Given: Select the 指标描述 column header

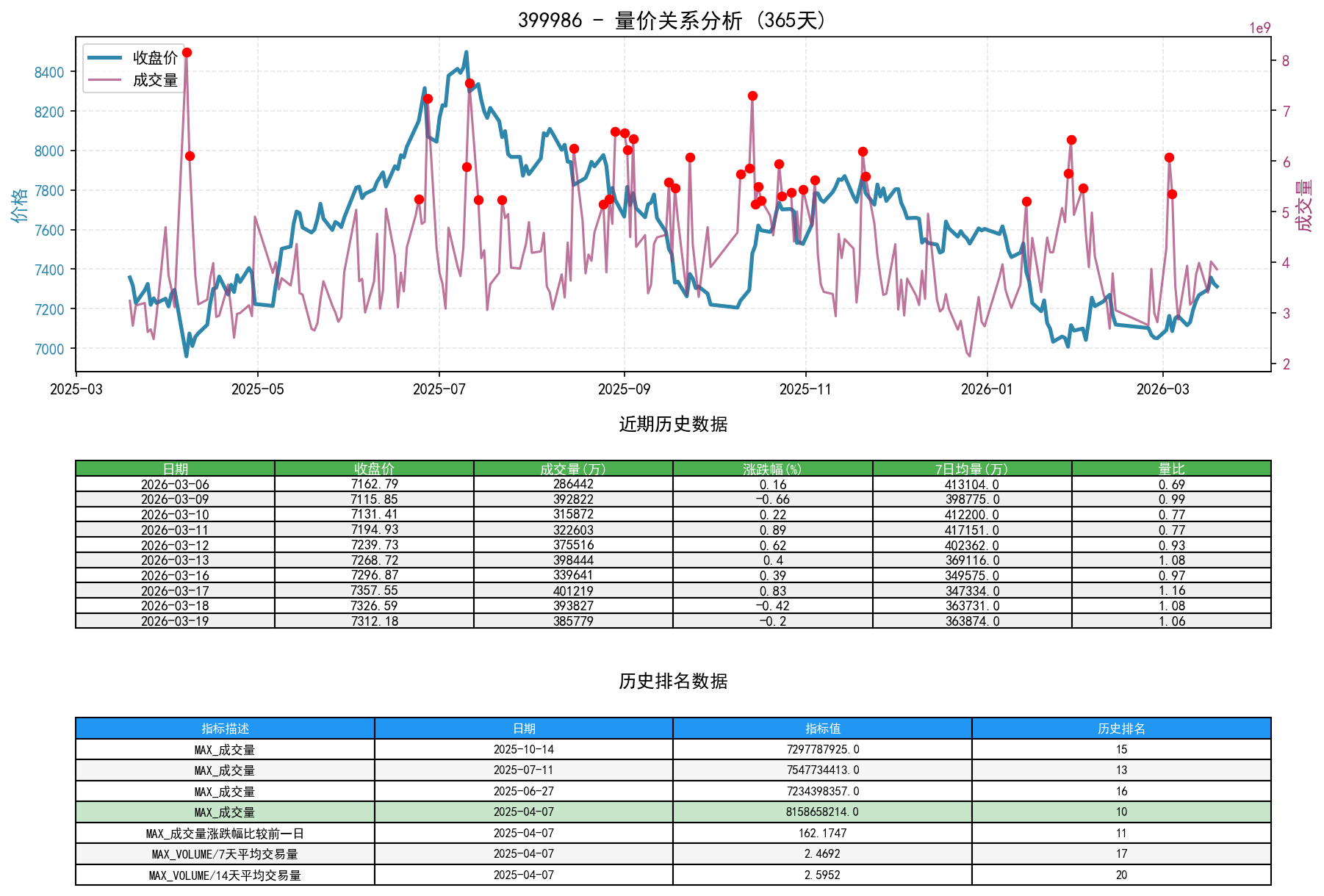Looking at the screenshot, I should point(225,729).
